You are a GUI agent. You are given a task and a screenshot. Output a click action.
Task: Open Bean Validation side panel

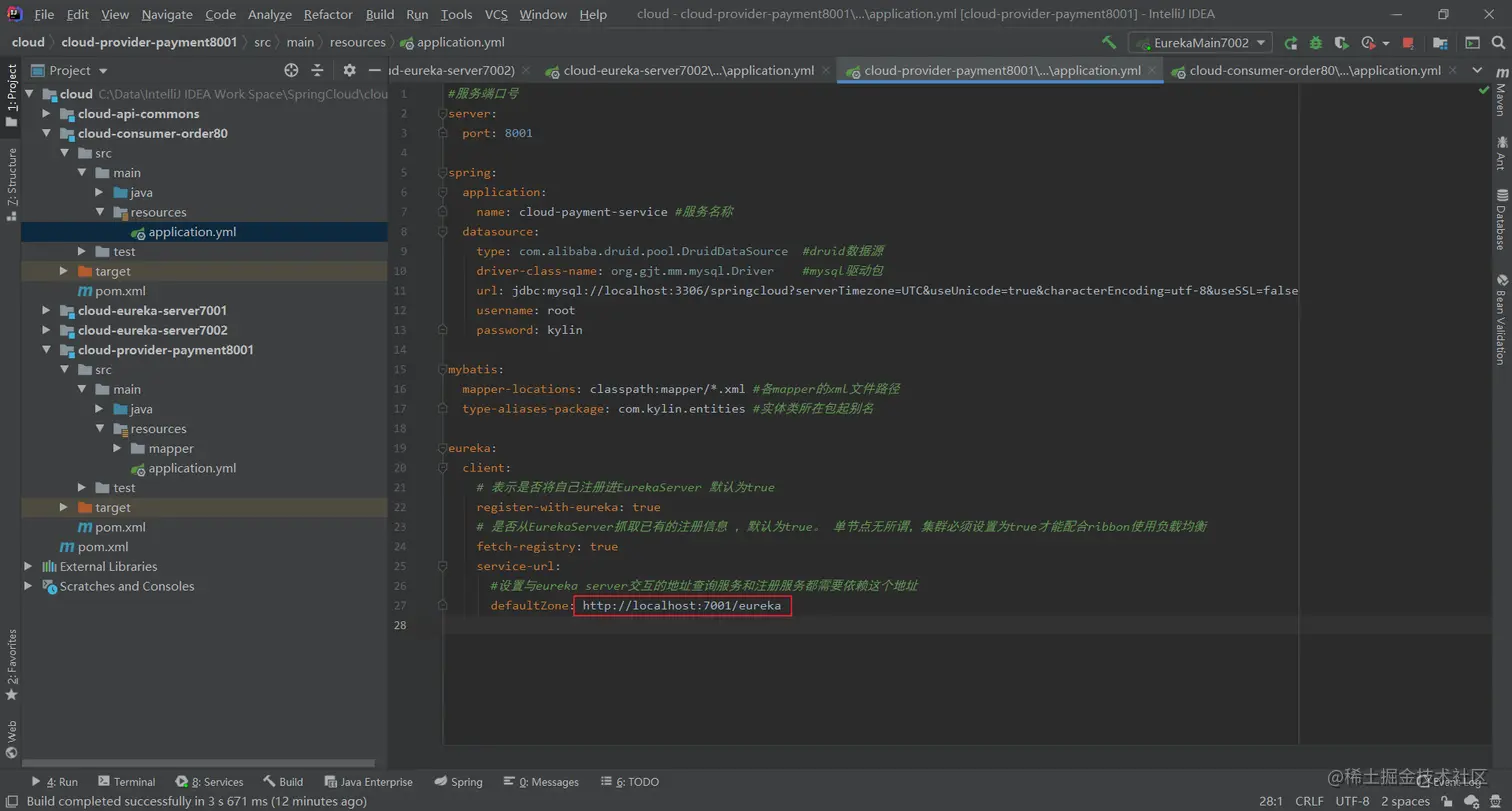tap(1501, 319)
